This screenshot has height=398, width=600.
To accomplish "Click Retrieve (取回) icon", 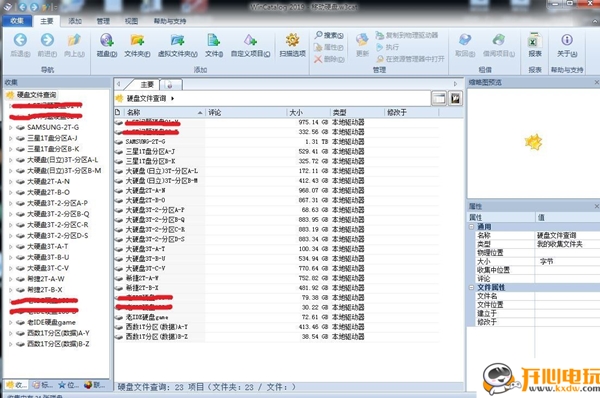I will pos(465,40).
